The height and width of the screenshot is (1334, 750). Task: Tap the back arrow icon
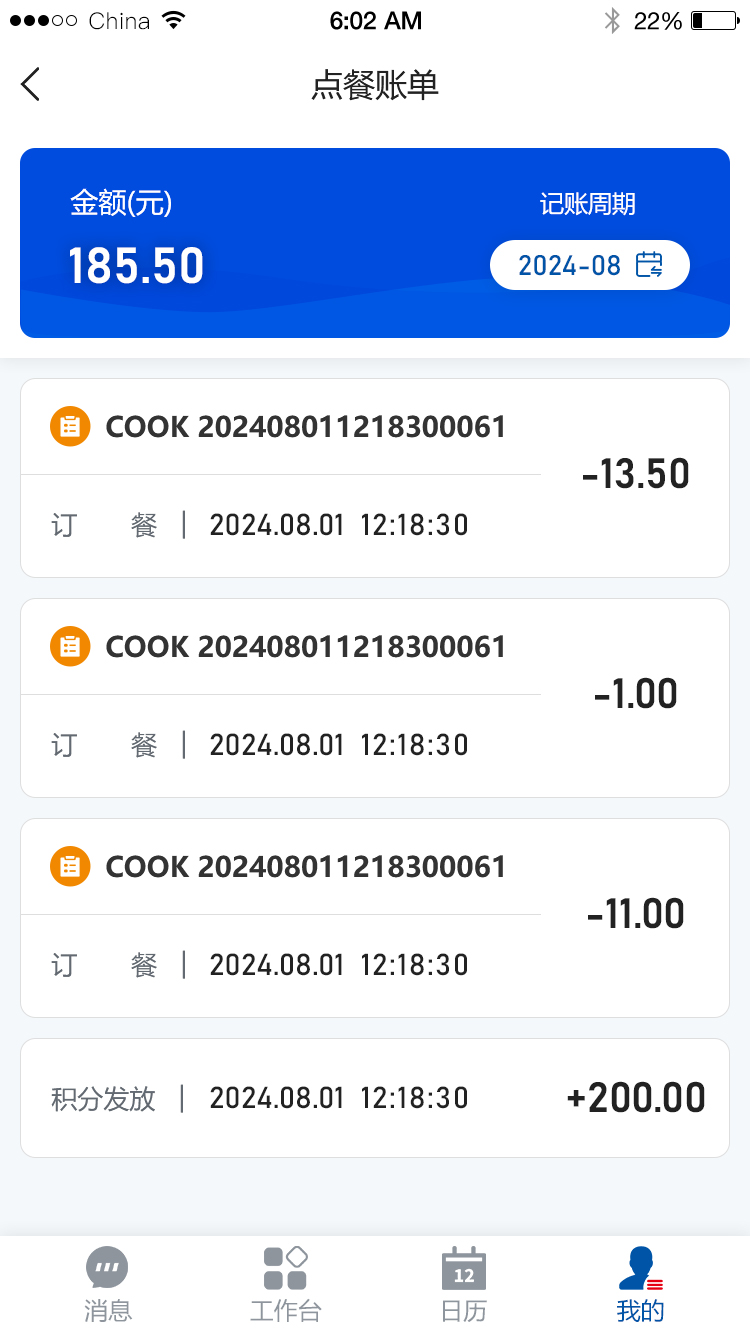(x=31, y=85)
